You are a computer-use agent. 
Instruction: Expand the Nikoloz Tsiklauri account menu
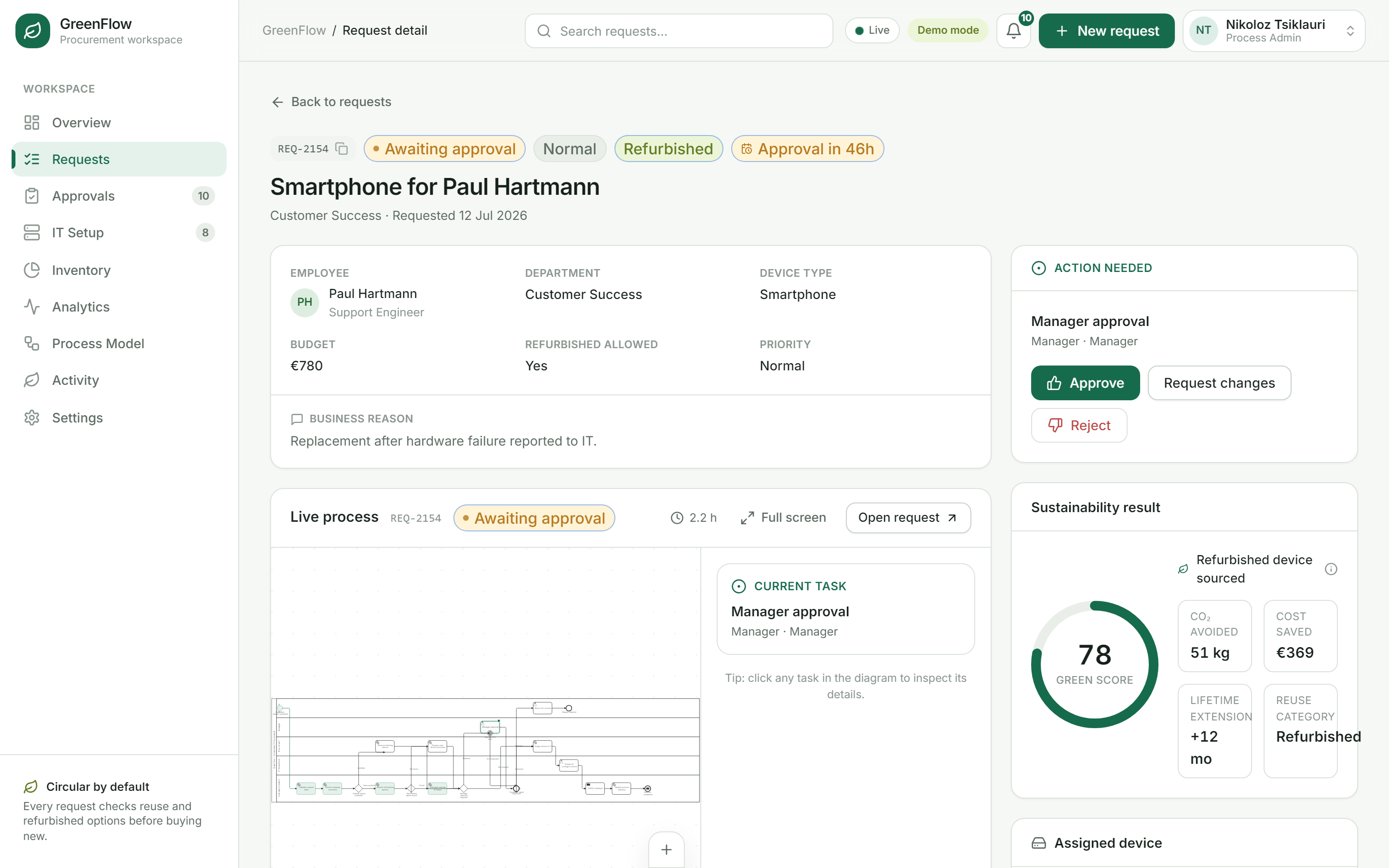(x=1274, y=30)
